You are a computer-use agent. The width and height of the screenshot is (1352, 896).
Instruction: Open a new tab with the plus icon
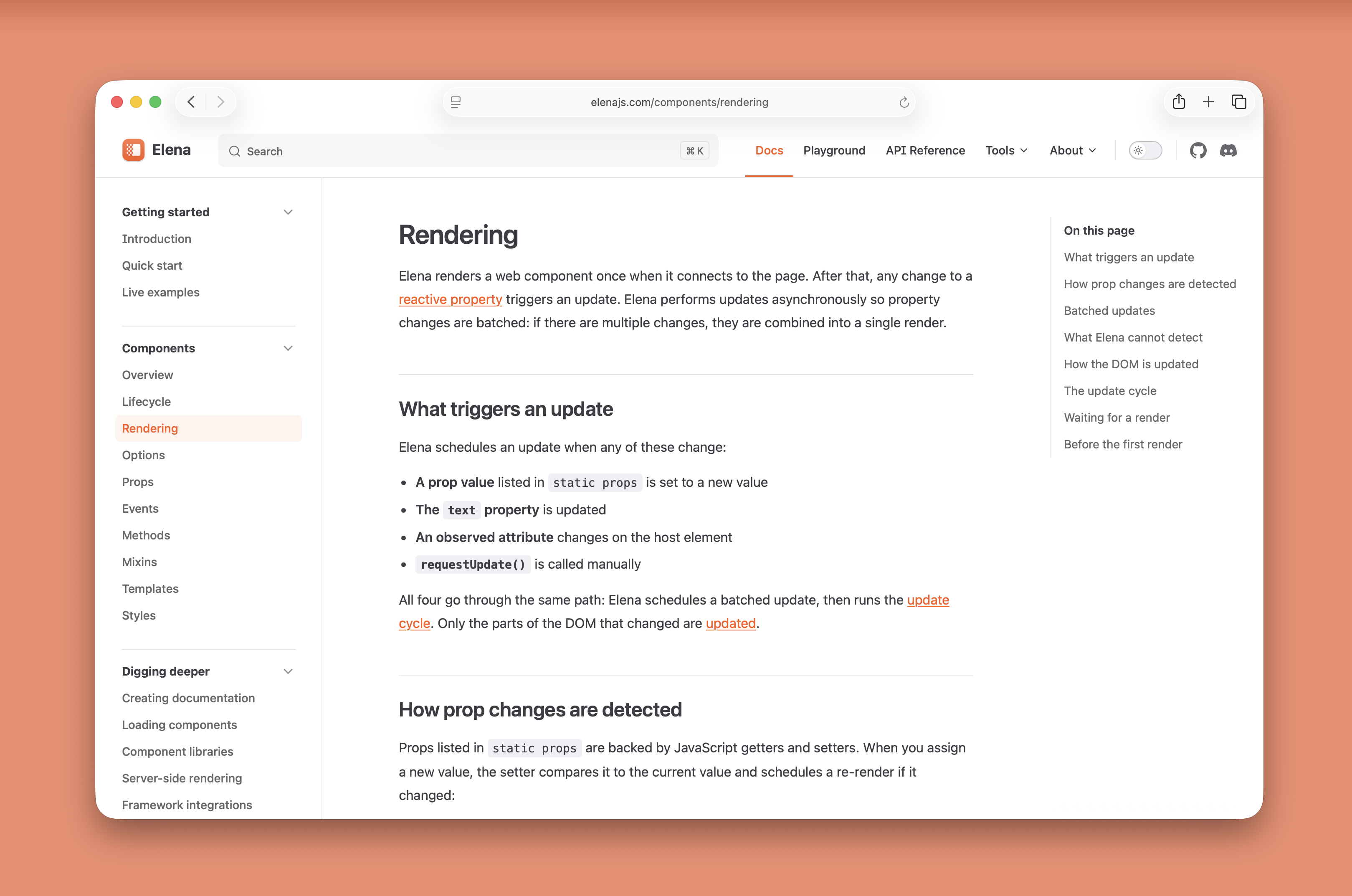pyautogui.click(x=1208, y=102)
